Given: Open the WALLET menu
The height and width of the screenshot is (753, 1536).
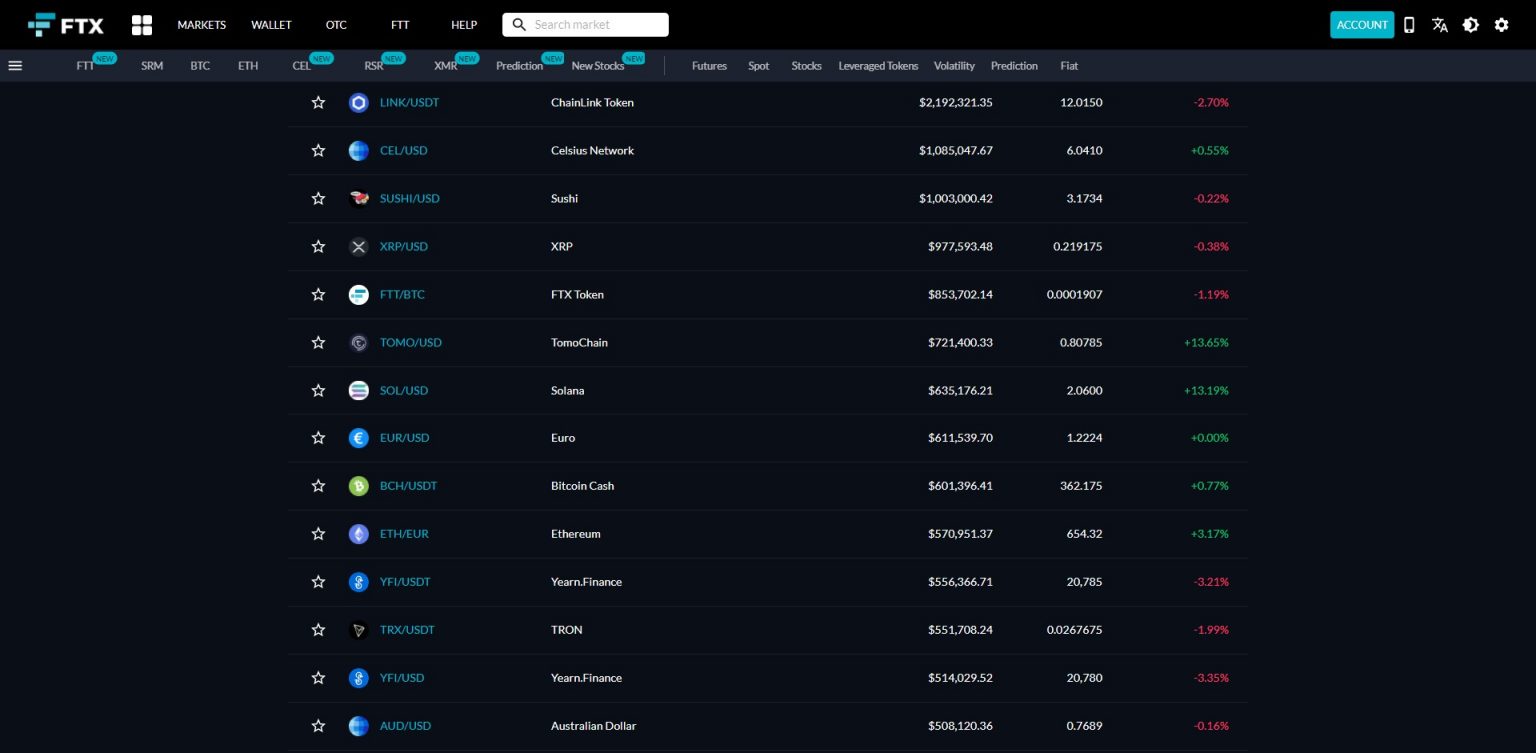Looking at the screenshot, I should pyautogui.click(x=271, y=25).
